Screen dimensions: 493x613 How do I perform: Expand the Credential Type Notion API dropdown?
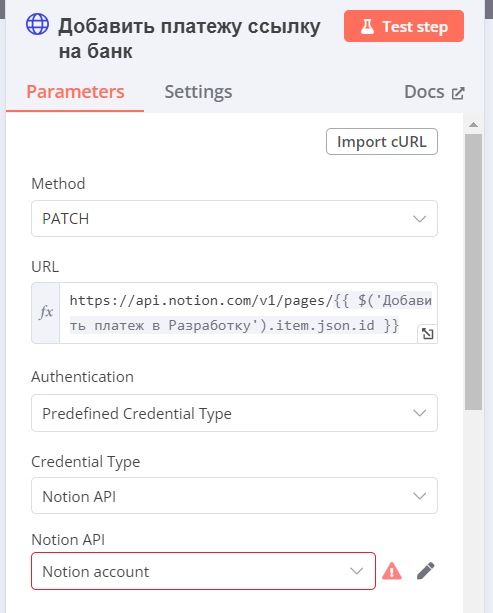click(234, 496)
